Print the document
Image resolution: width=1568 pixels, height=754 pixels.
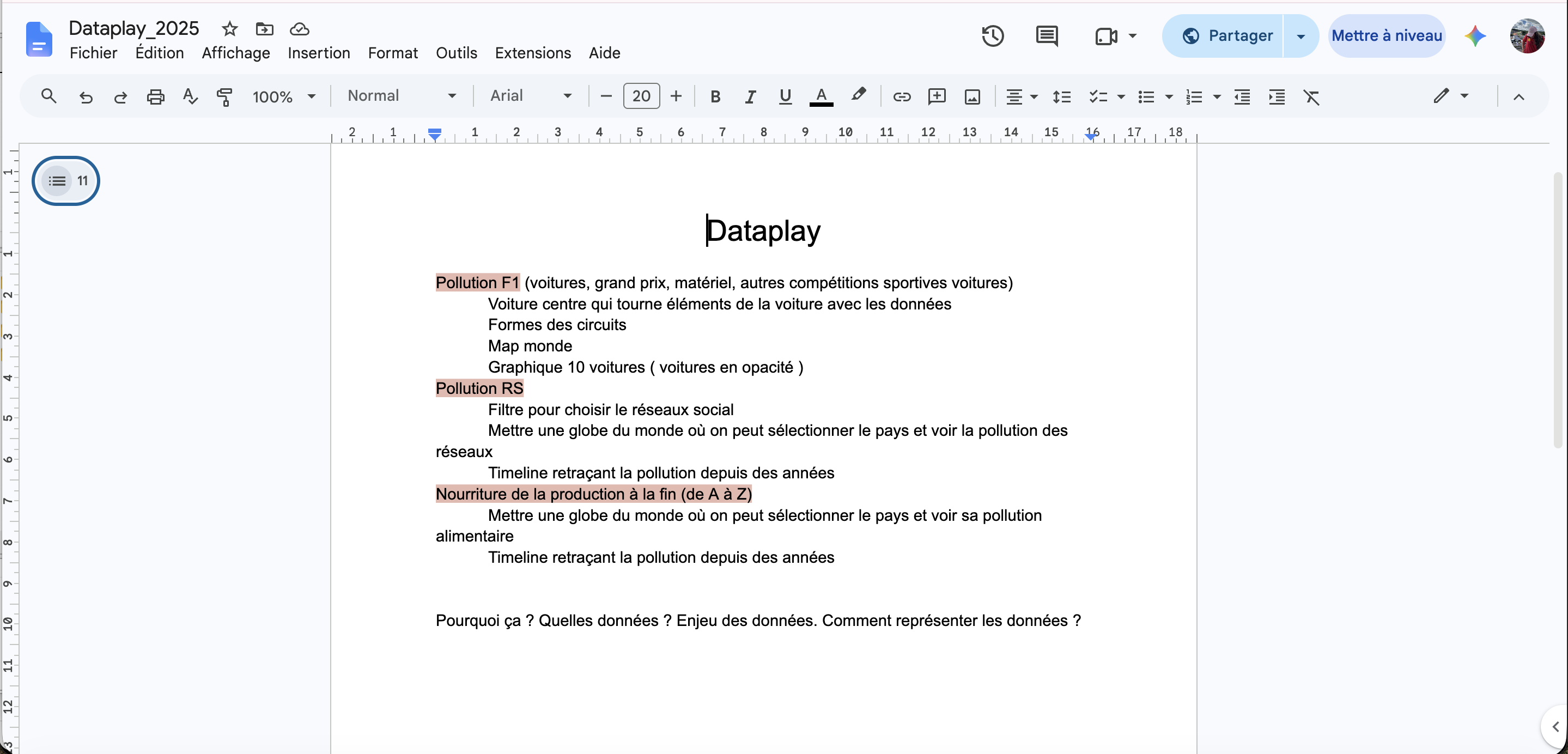point(155,96)
